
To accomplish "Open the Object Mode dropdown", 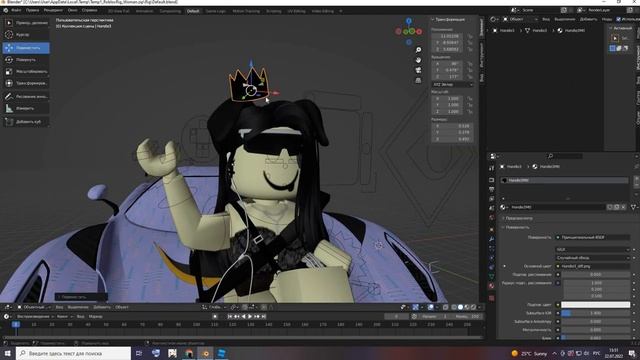I will [x=33, y=307].
